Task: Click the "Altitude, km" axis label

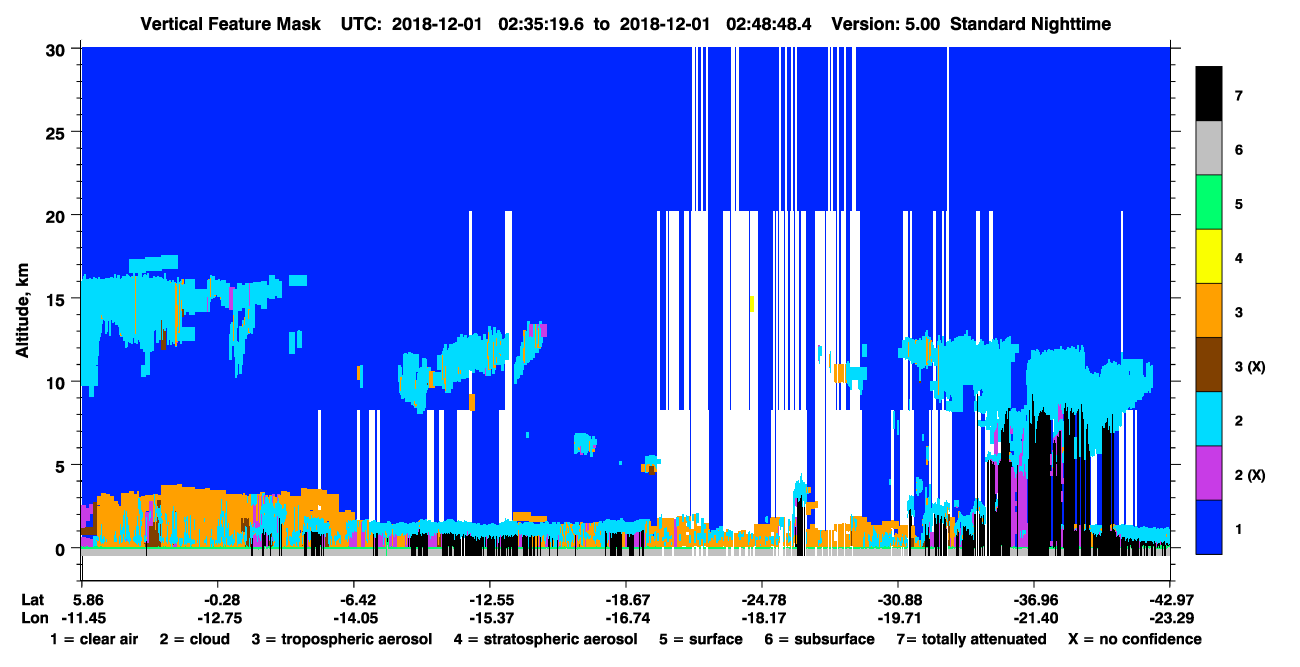Action: tap(22, 313)
